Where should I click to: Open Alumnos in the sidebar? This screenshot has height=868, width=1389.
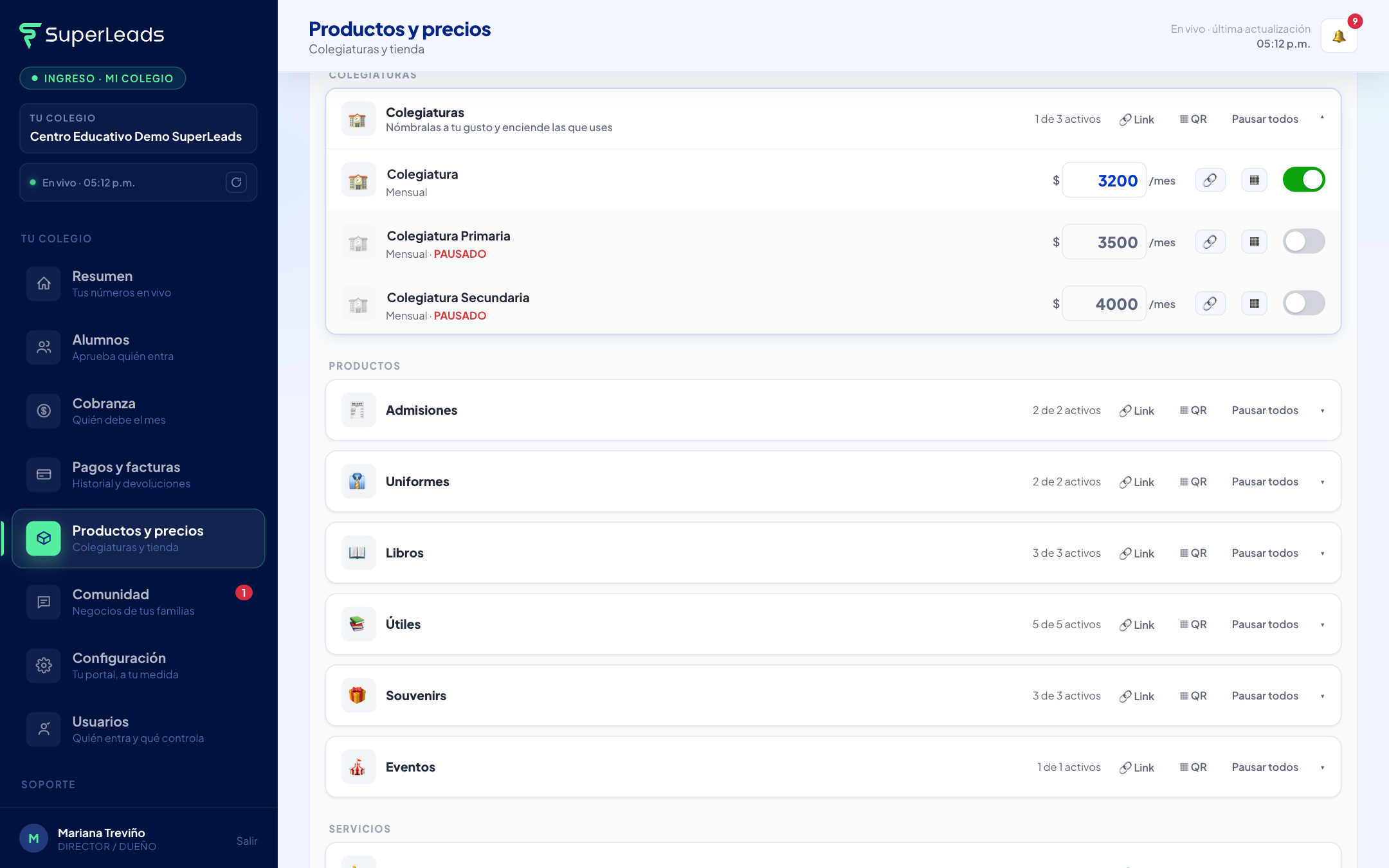coord(138,347)
